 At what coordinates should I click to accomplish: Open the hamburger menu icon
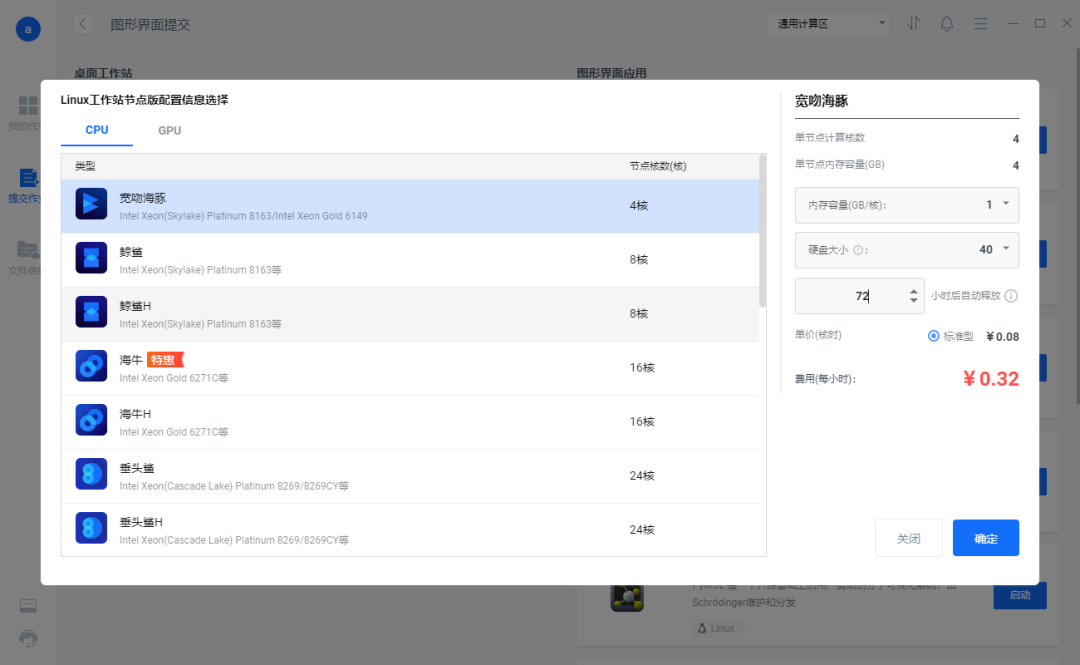tap(980, 24)
